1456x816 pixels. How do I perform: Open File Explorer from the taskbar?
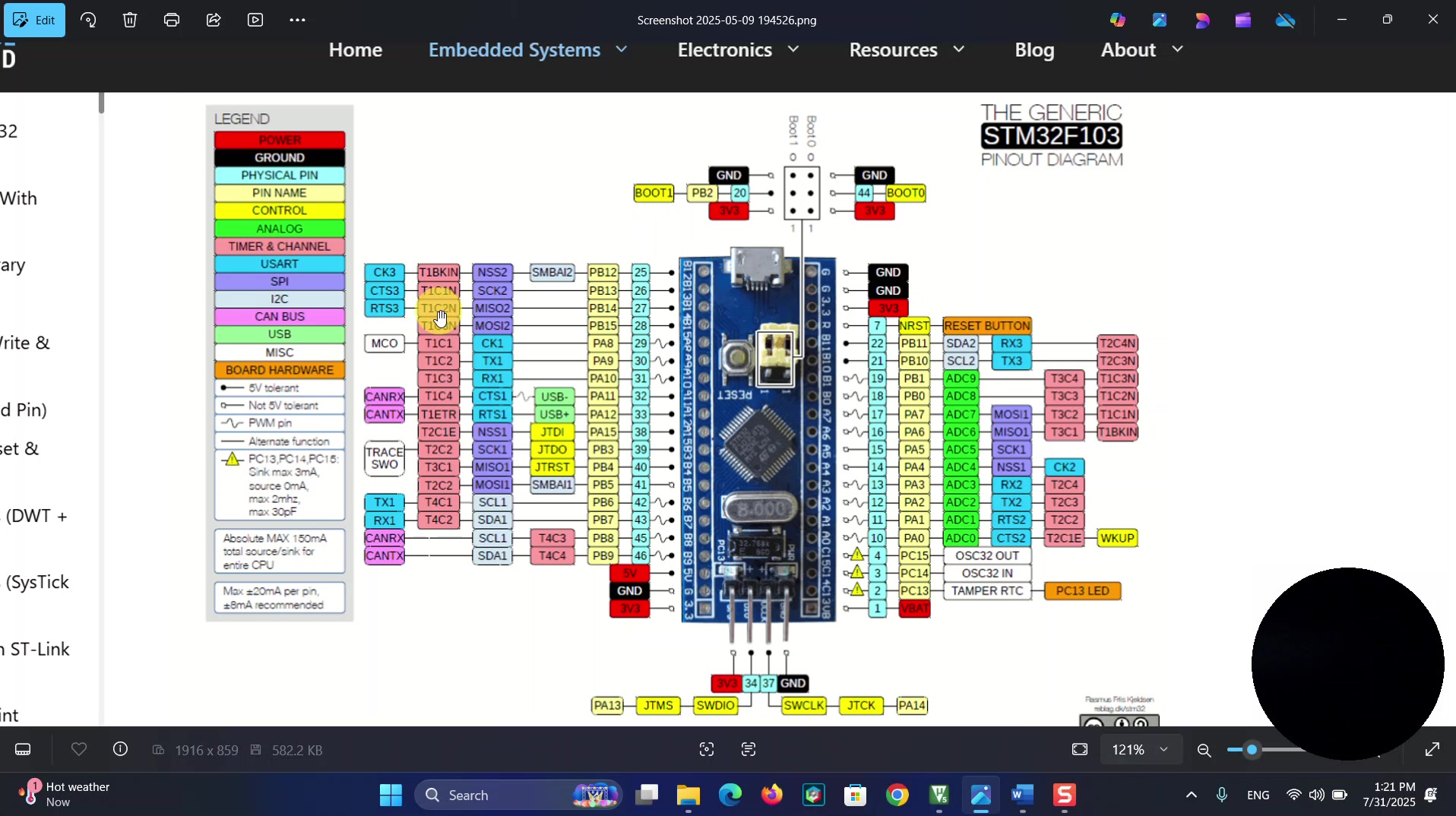pos(688,795)
